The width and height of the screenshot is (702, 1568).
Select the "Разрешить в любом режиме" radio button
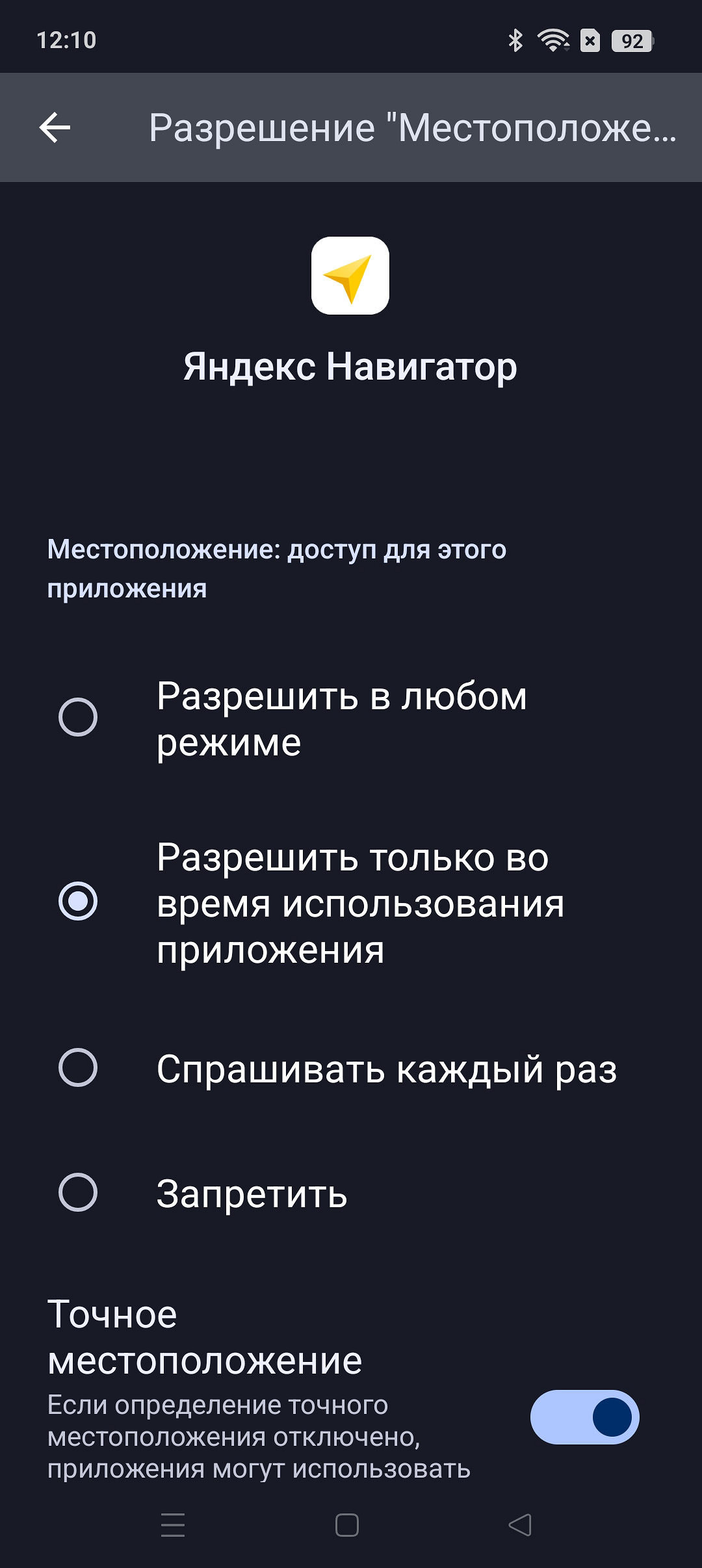[x=78, y=717]
